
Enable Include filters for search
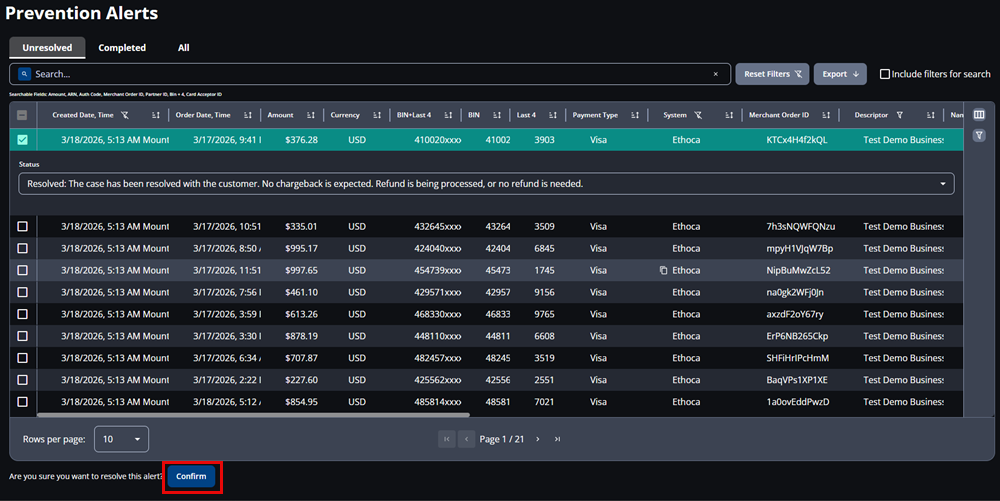[x=885, y=74]
